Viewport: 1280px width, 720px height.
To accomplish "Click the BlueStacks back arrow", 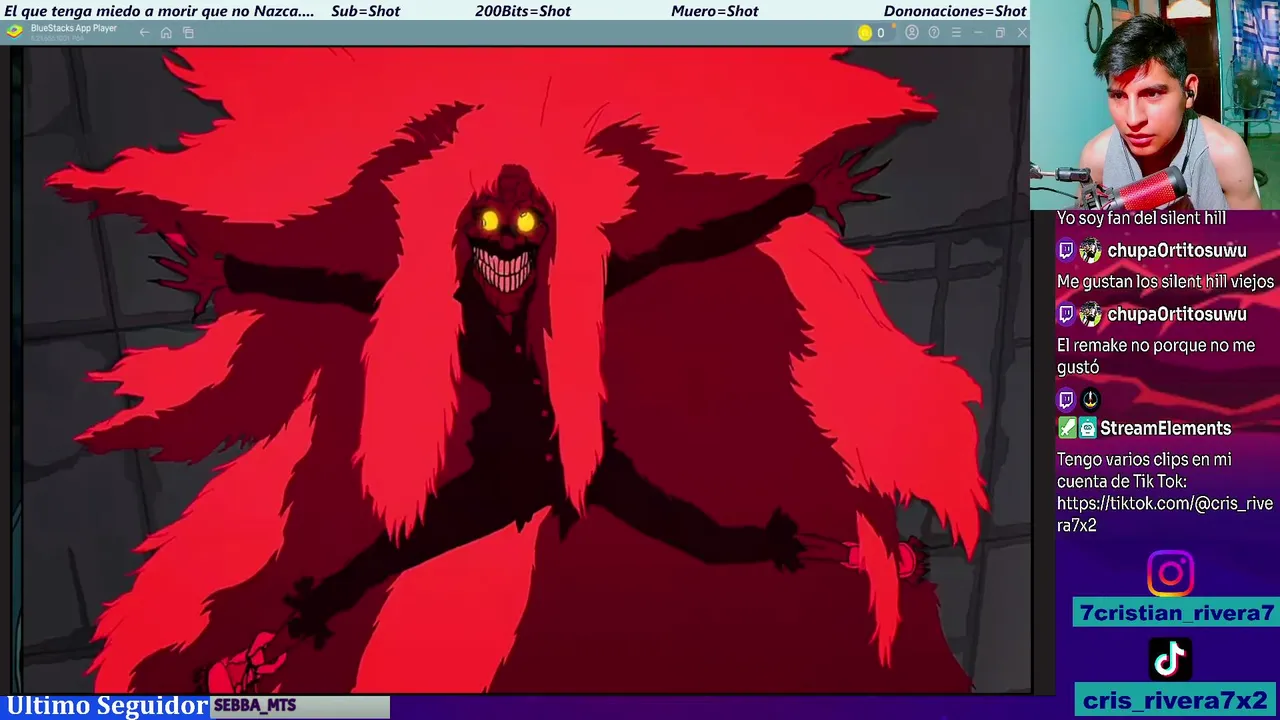I will (x=144, y=33).
